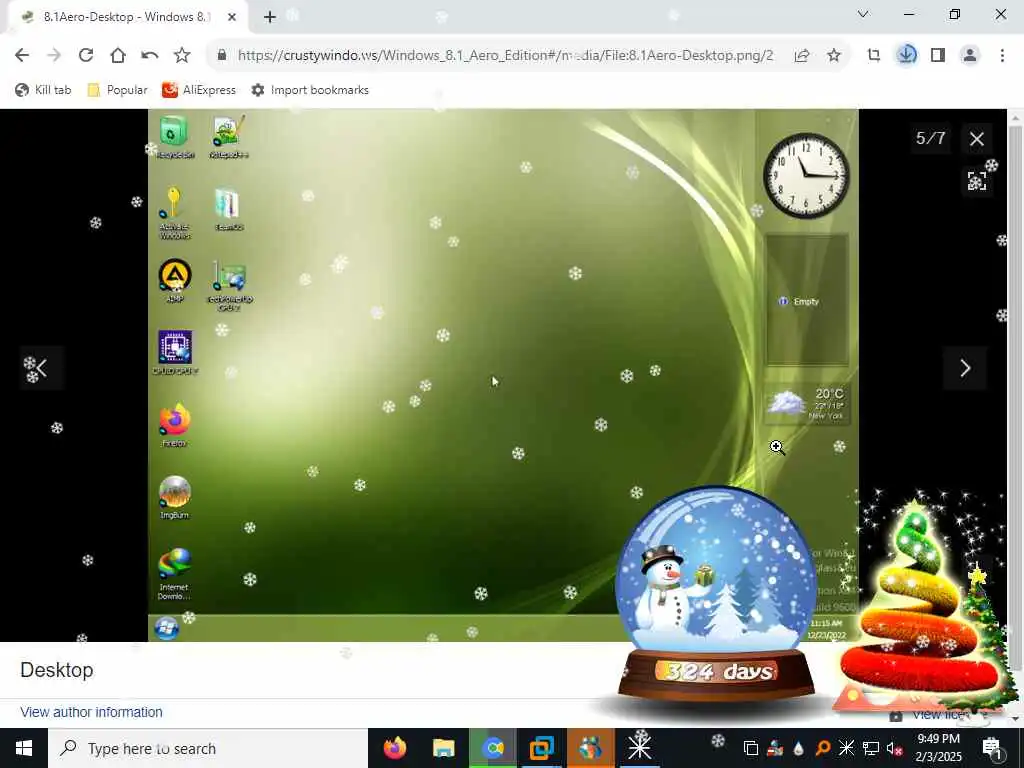The height and width of the screenshot is (768, 1024).
Task: Click the orange magnifier tray icon
Action: click(822, 748)
